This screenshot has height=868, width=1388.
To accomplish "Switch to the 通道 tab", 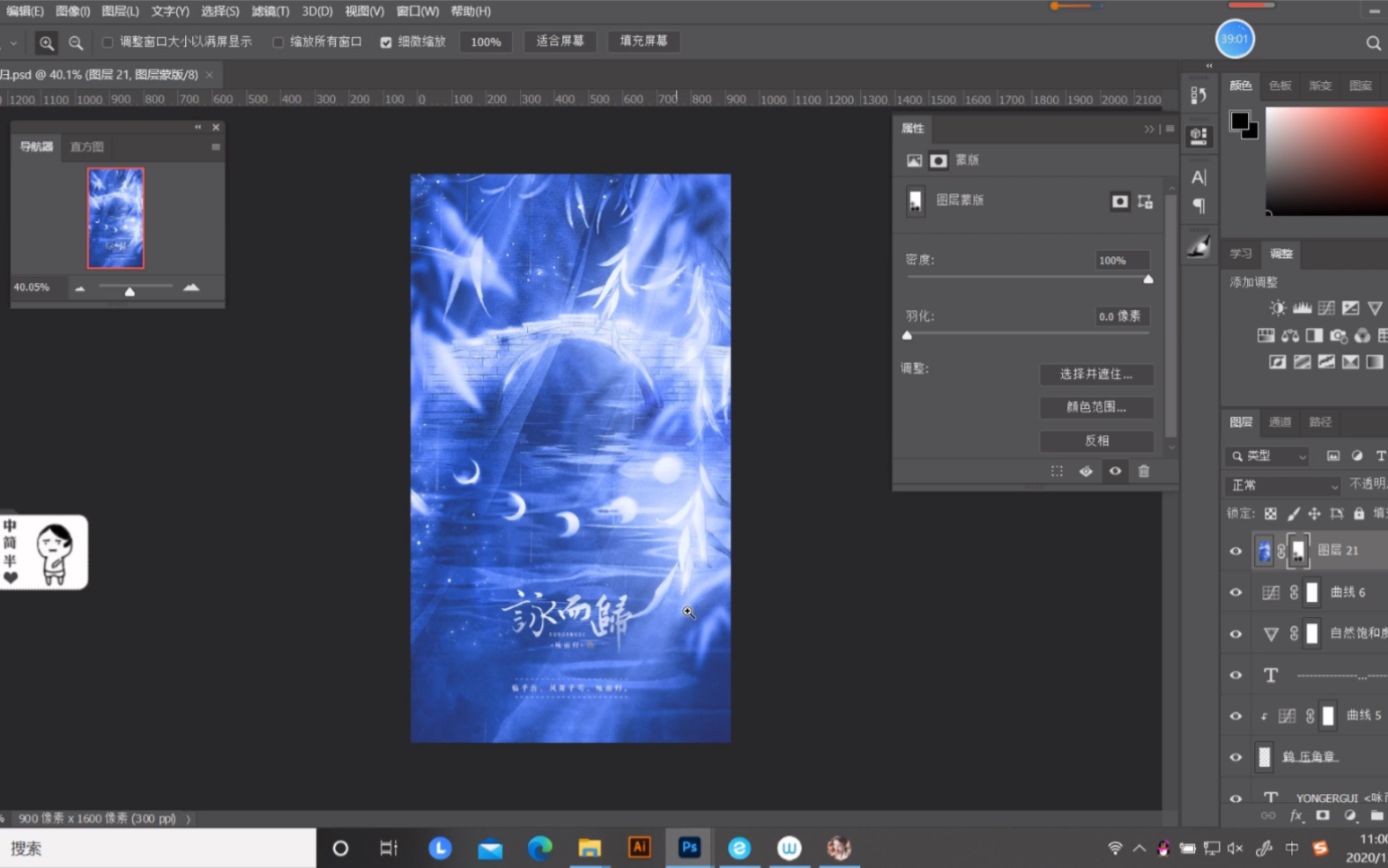I will coord(1280,422).
